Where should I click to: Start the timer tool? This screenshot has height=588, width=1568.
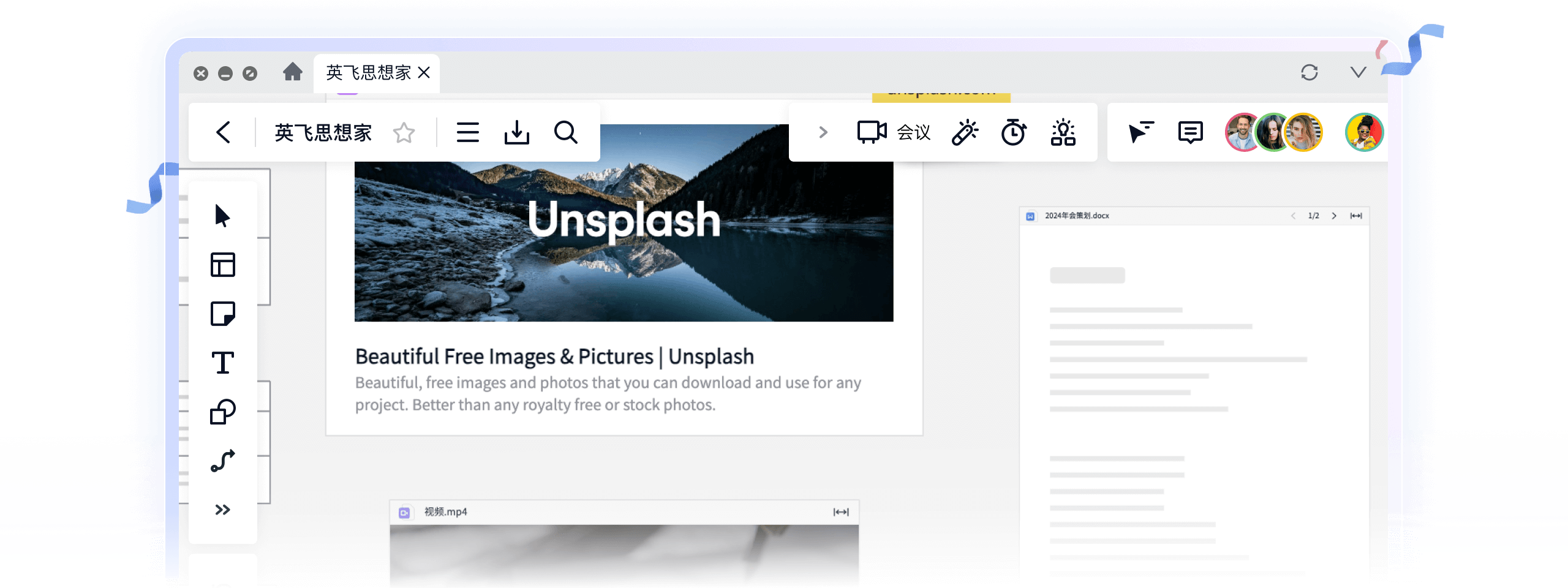(1014, 132)
